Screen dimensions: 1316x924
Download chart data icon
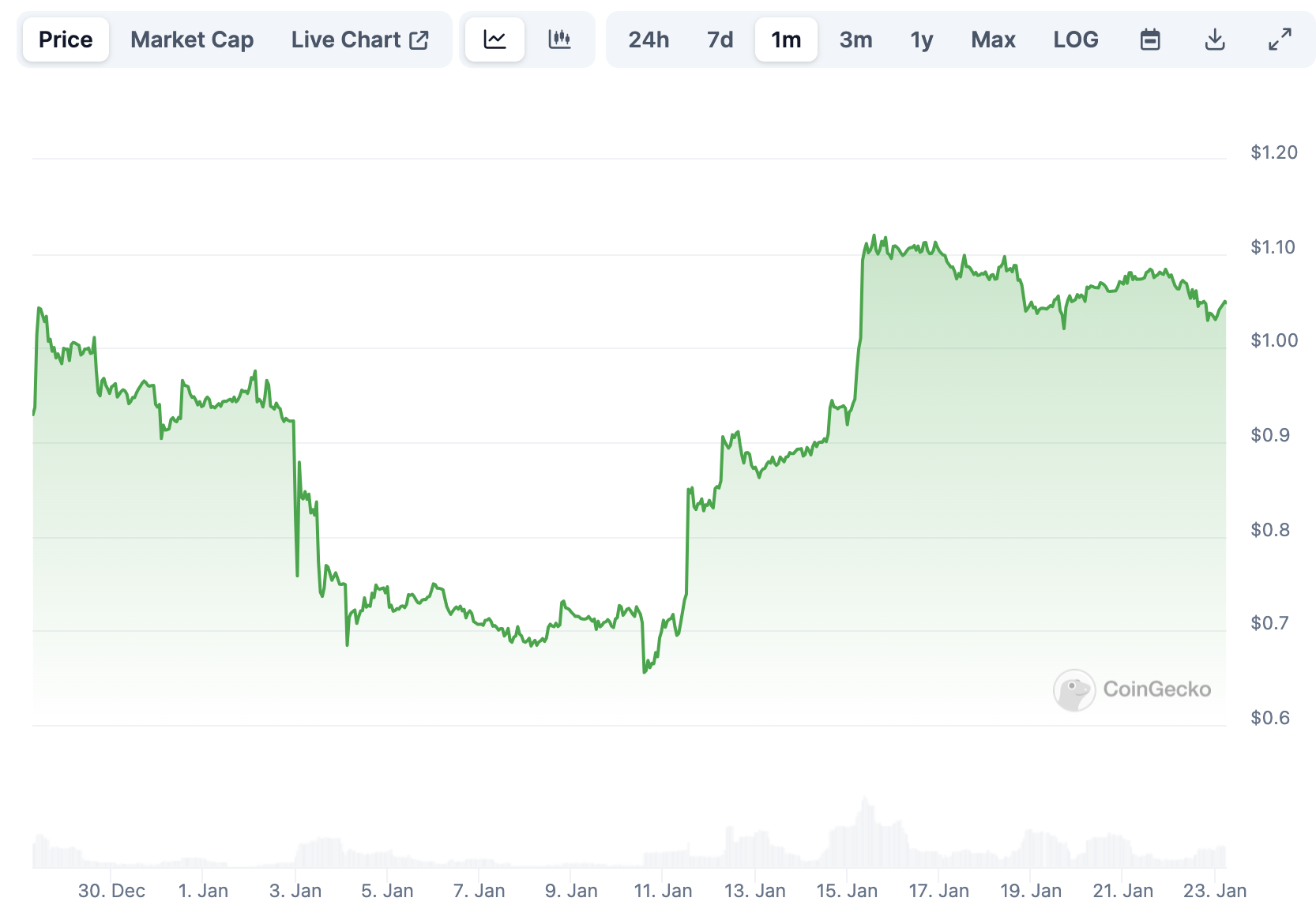click(x=1215, y=39)
